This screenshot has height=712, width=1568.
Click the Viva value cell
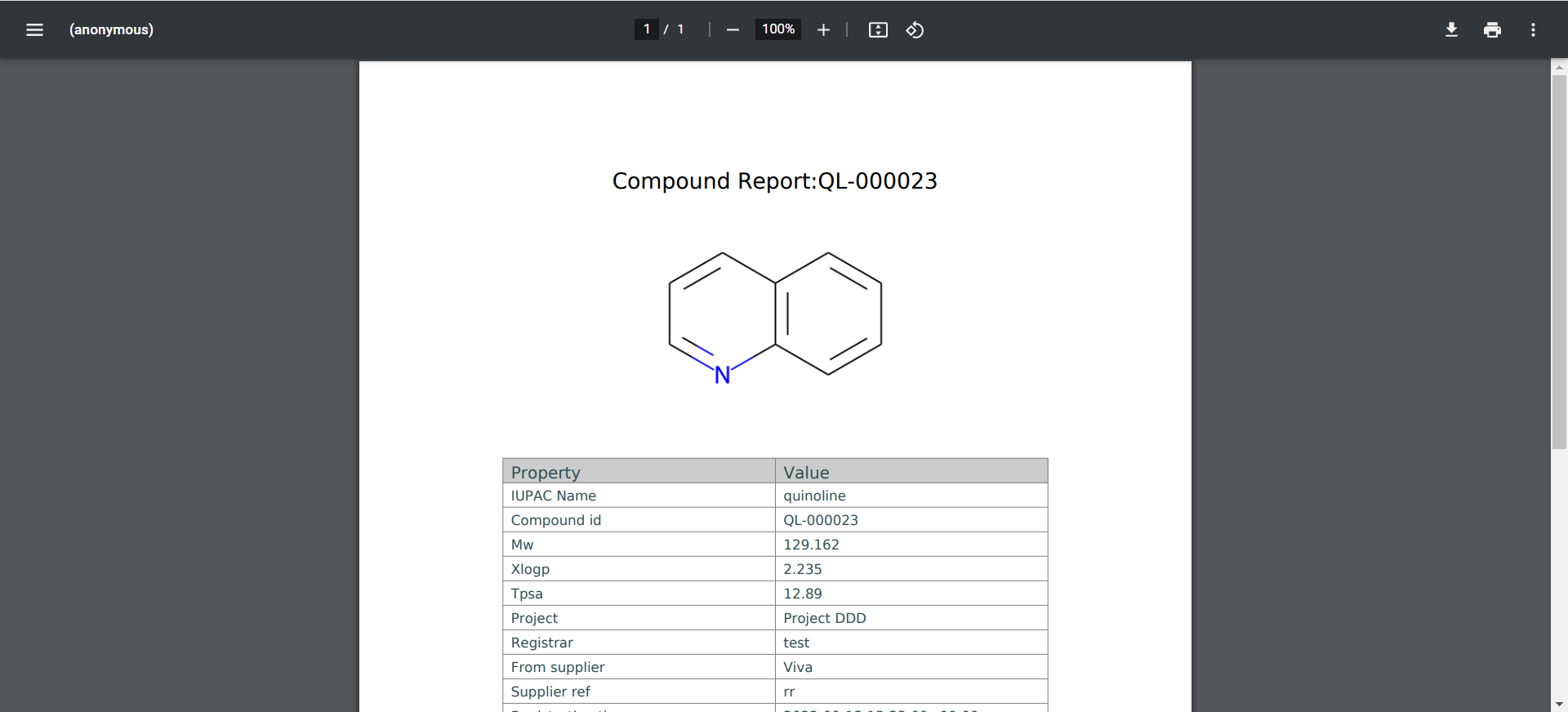click(x=911, y=667)
